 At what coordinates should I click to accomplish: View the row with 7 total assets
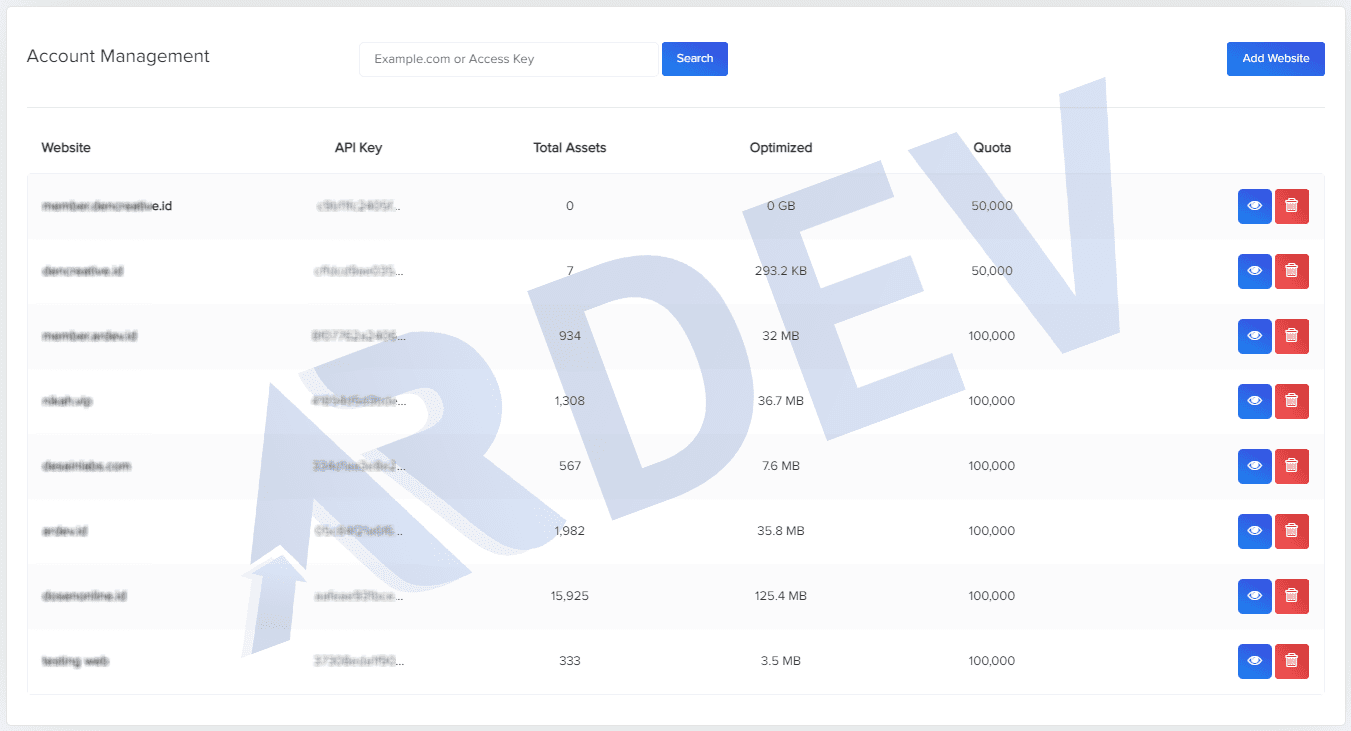pos(1254,271)
